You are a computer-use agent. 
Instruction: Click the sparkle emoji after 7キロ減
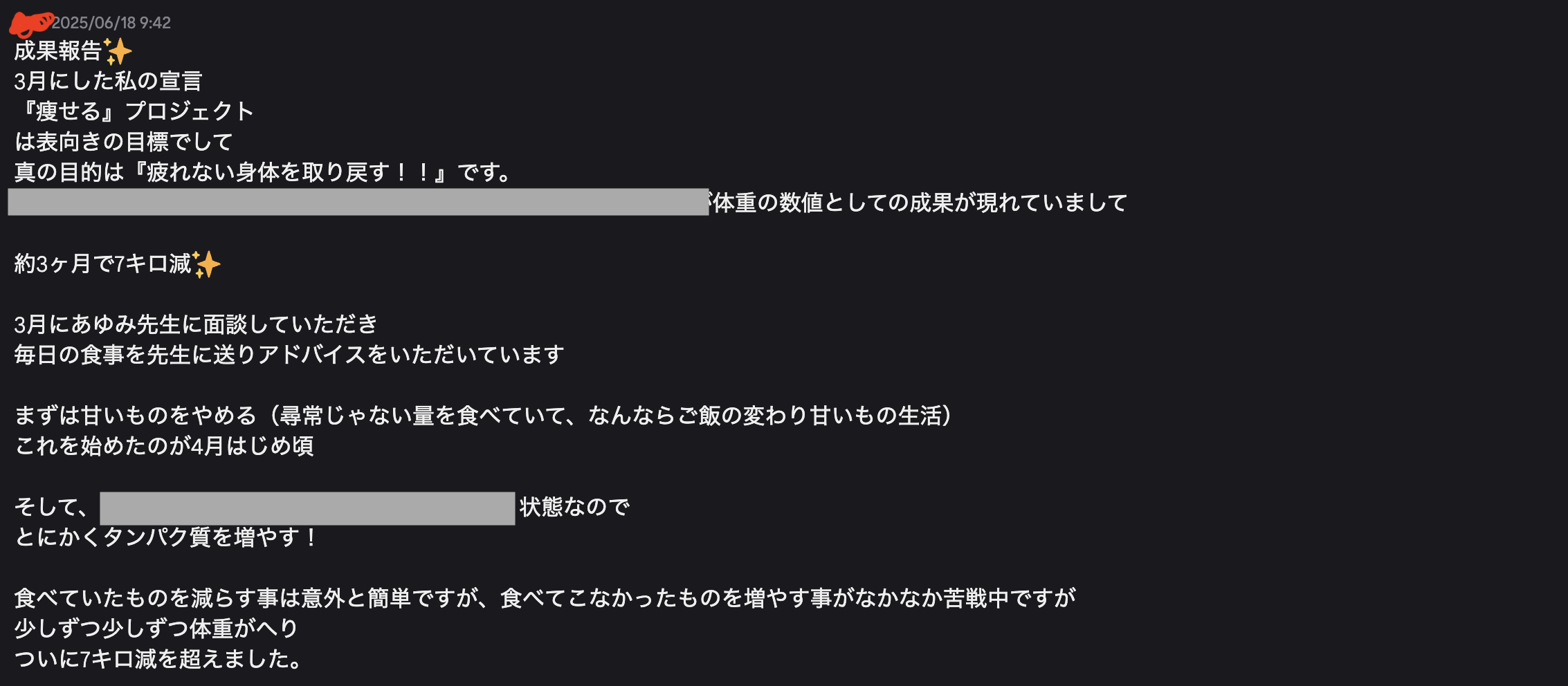(206, 264)
